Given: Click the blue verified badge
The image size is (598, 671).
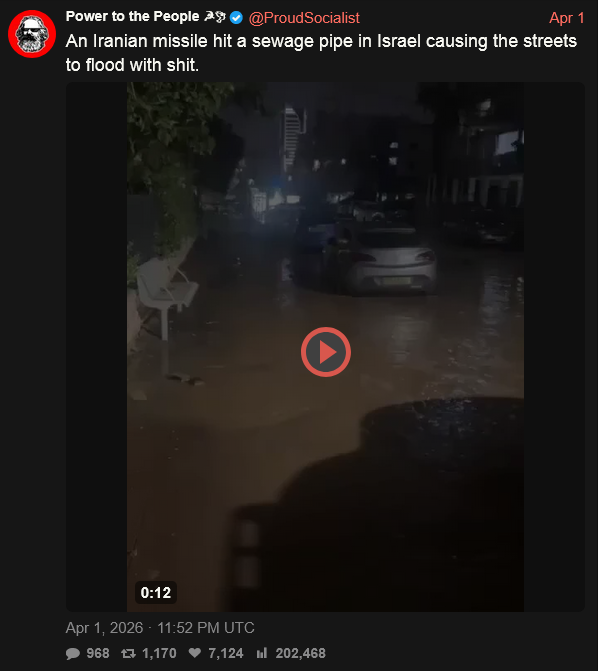Looking at the screenshot, I should [x=236, y=18].
